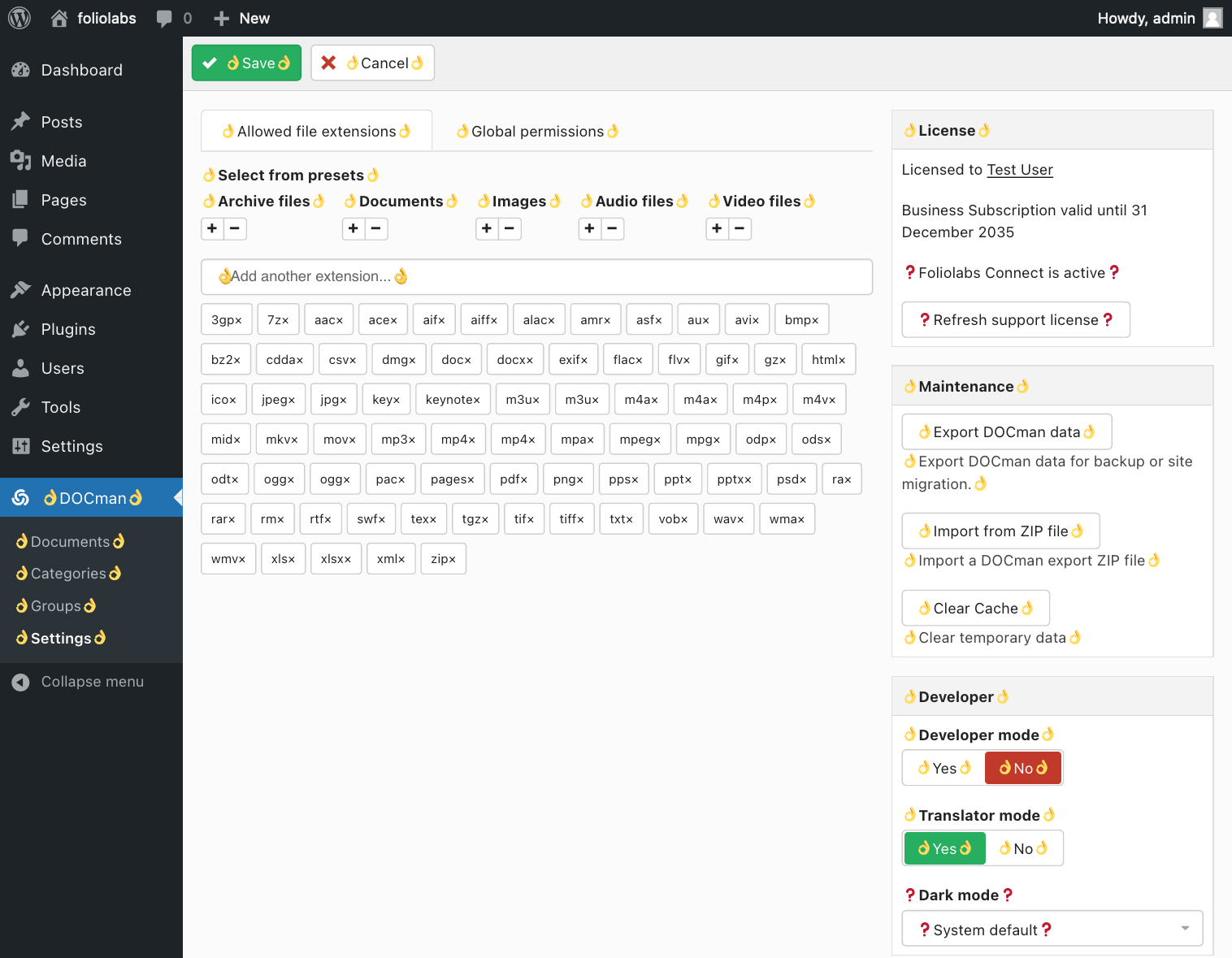Remove Audio files preset with minus

click(x=613, y=228)
